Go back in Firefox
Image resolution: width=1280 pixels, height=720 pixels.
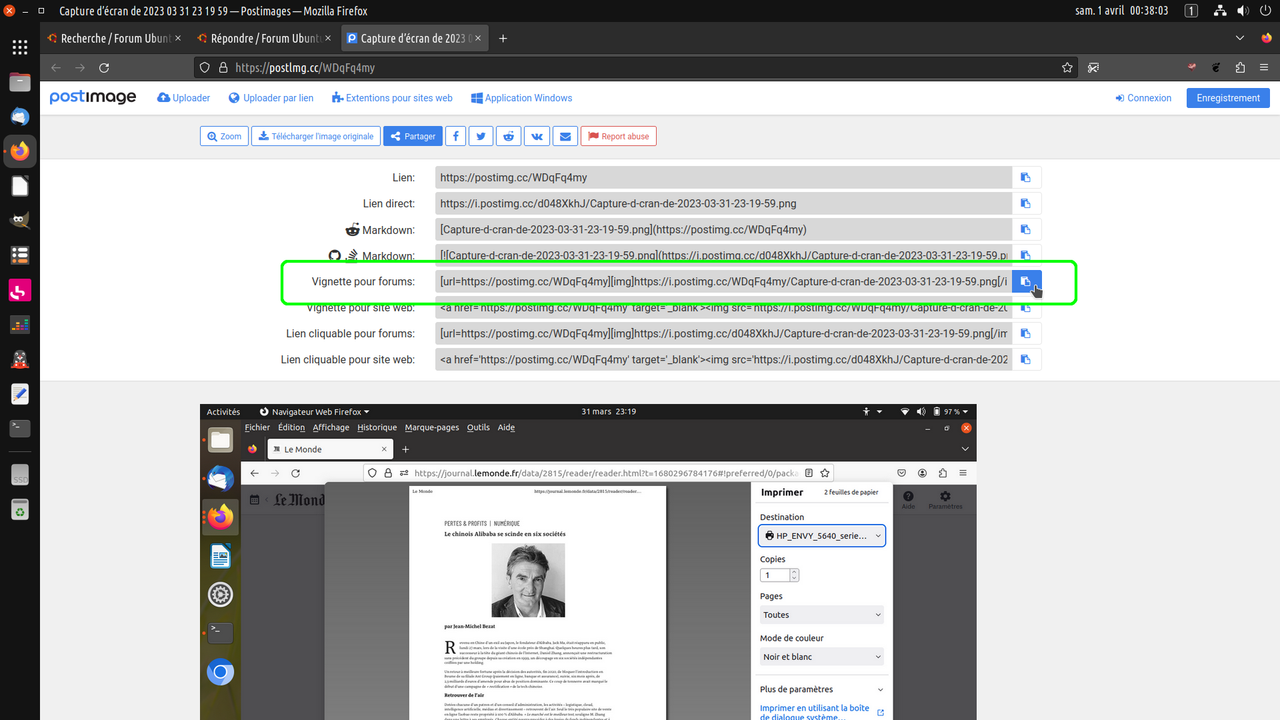click(x=56, y=68)
